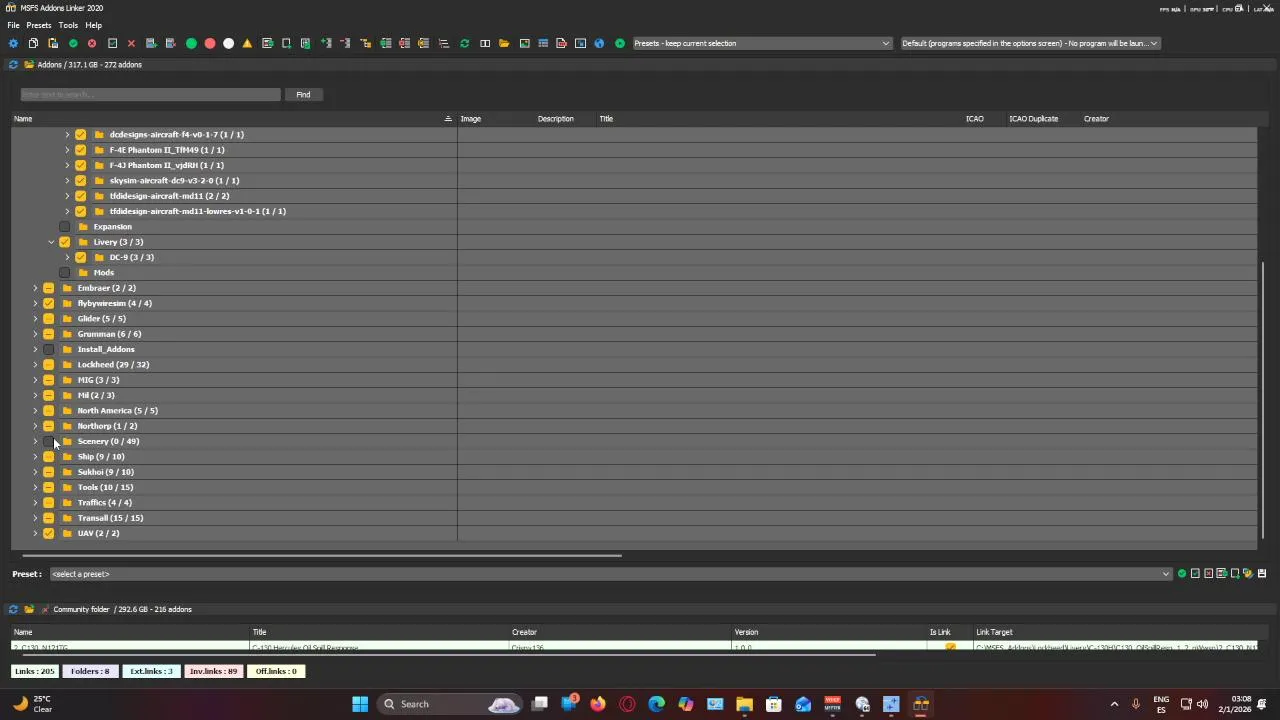Click the green play circle toolbar icon

tap(620, 43)
